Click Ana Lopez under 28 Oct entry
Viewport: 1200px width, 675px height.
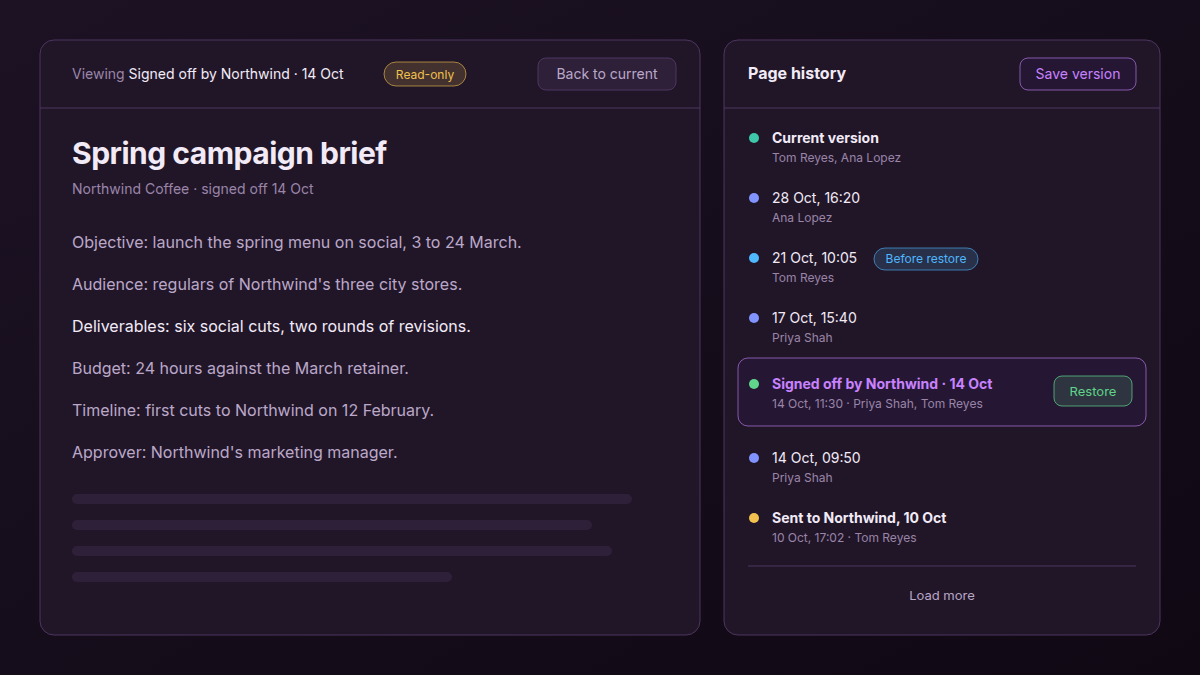pos(802,218)
